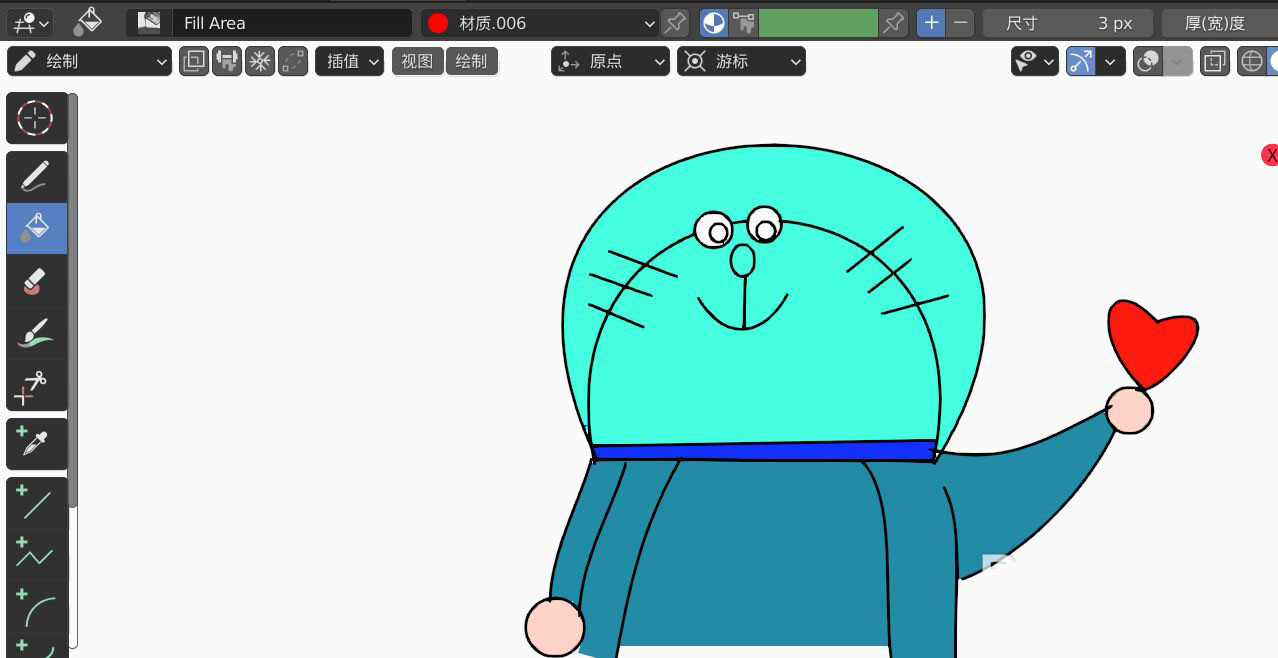Expand the gizmo options arrow

click(x=1111, y=62)
